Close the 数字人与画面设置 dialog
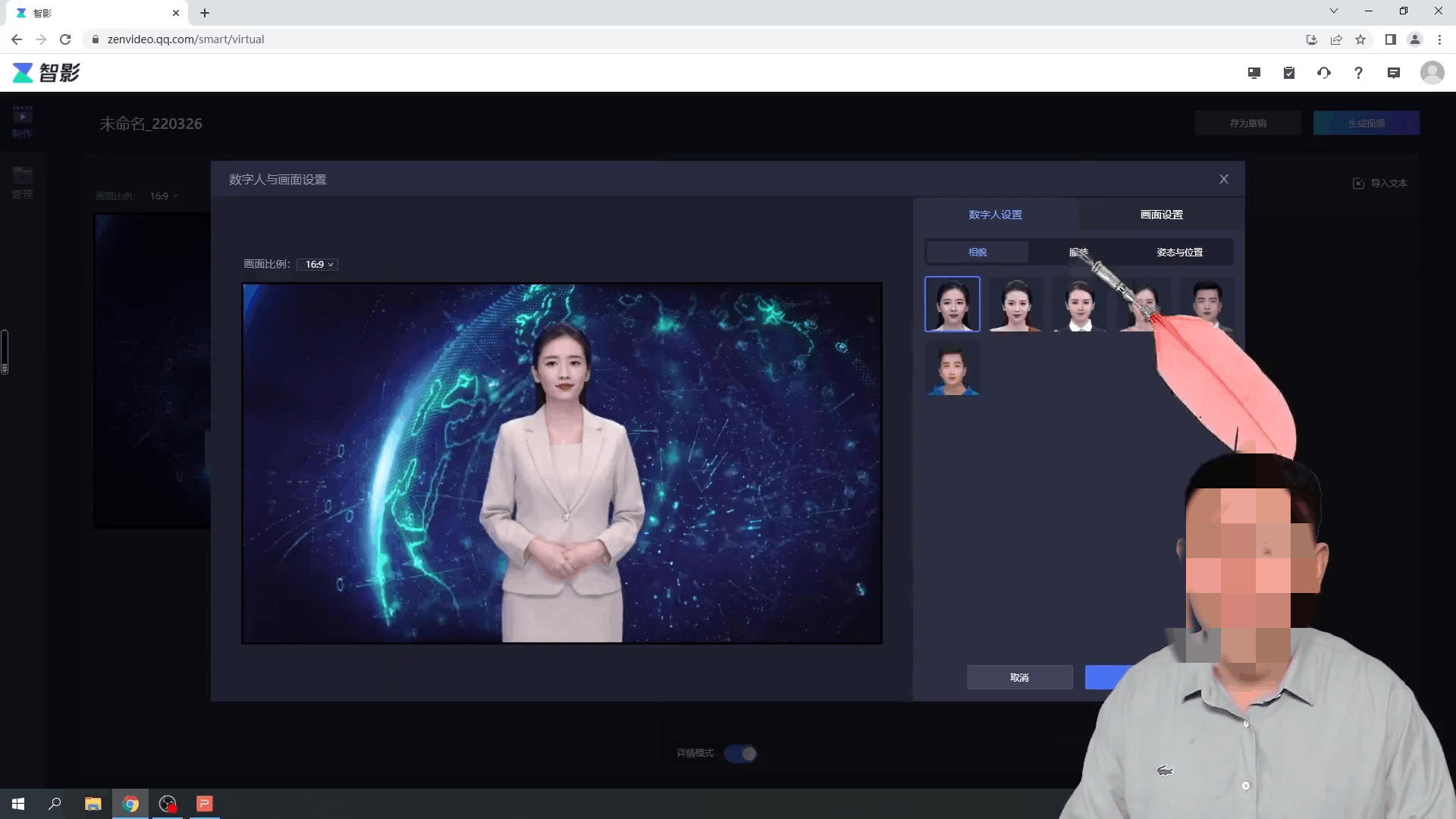 click(1224, 179)
